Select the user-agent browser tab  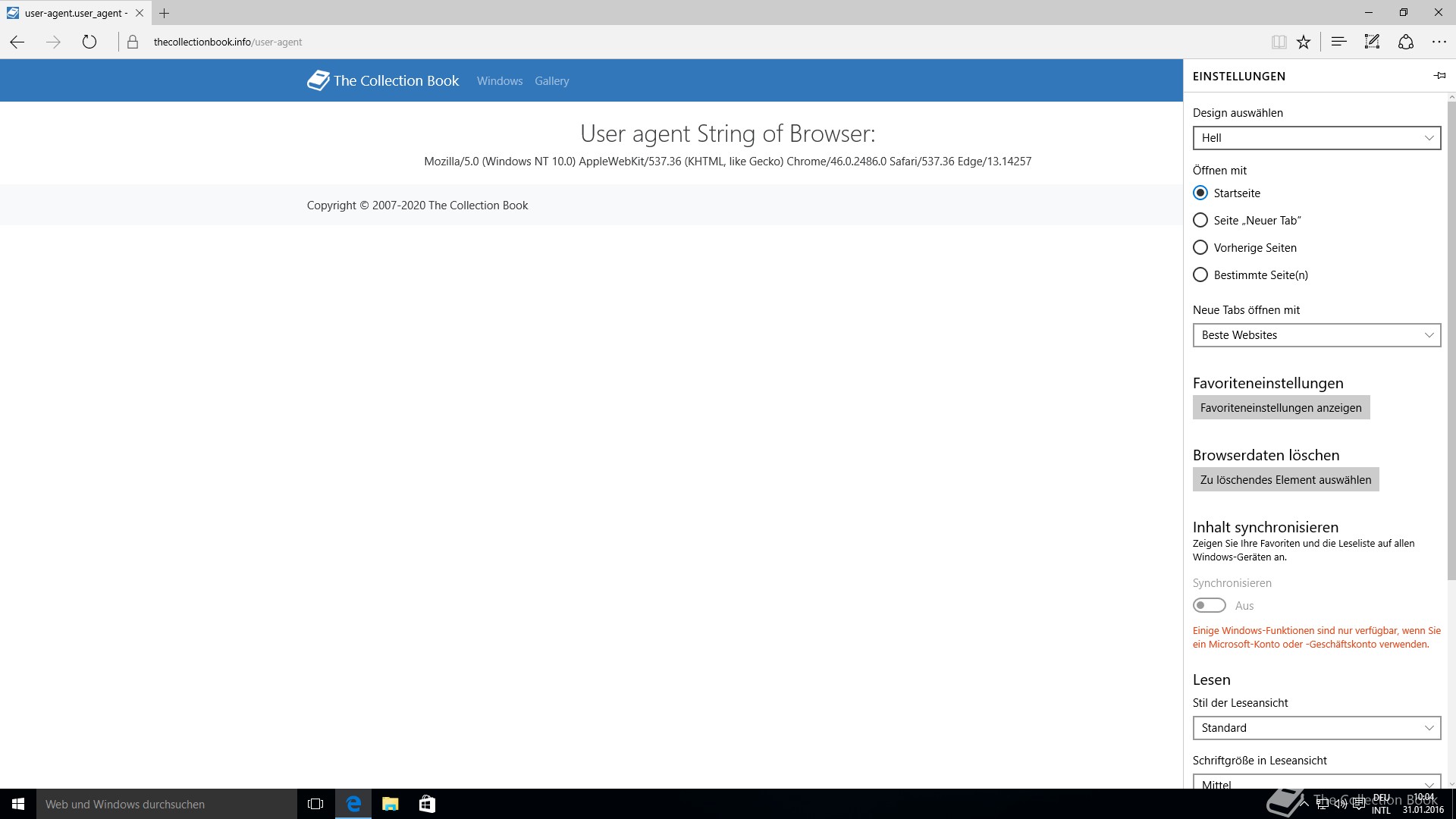point(75,13)
